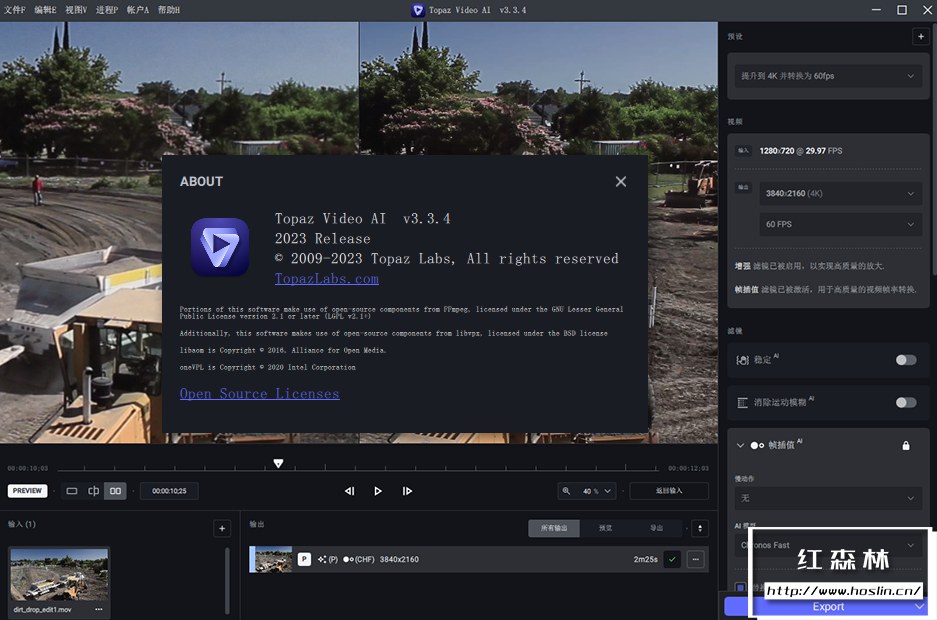Click the green checkmark on output row
Screen dimensions: 937x620
coord(672,560)
